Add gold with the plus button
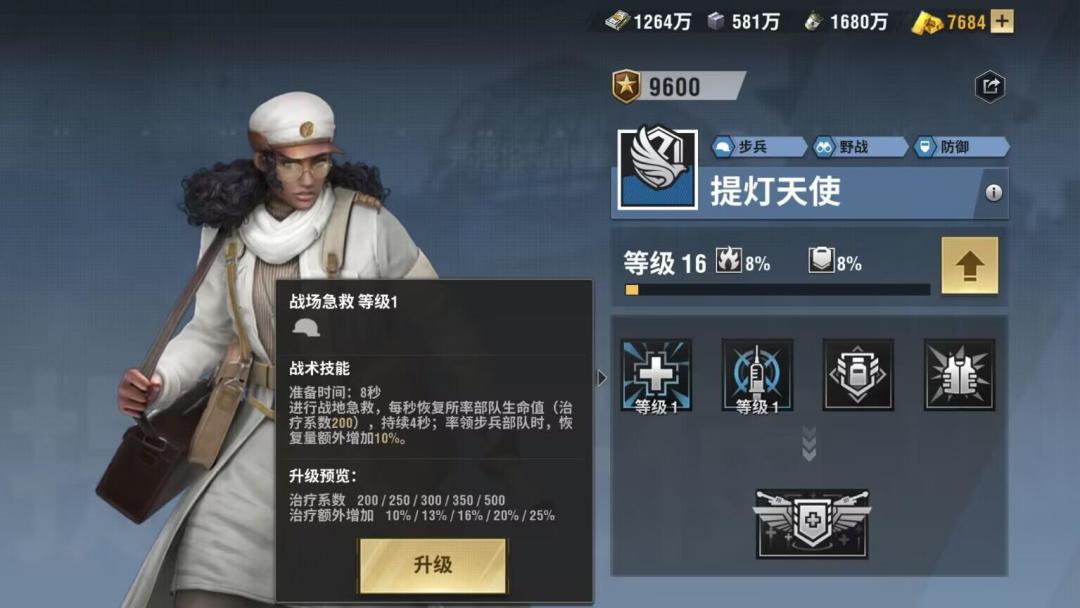 (1002, 21)
